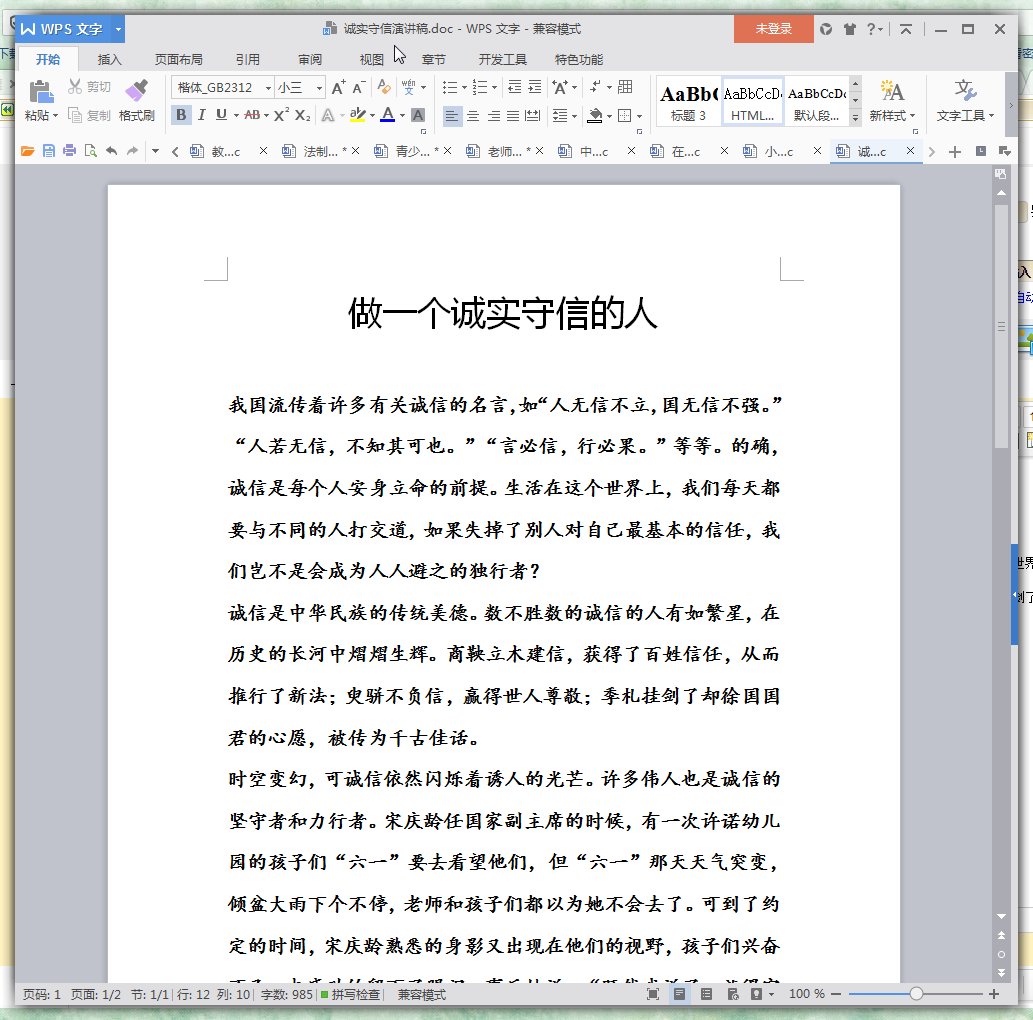Screen dimensions: 1033x1020
Task: Open the underline style dropdown arrow
Action: click(x=236, y=116)
